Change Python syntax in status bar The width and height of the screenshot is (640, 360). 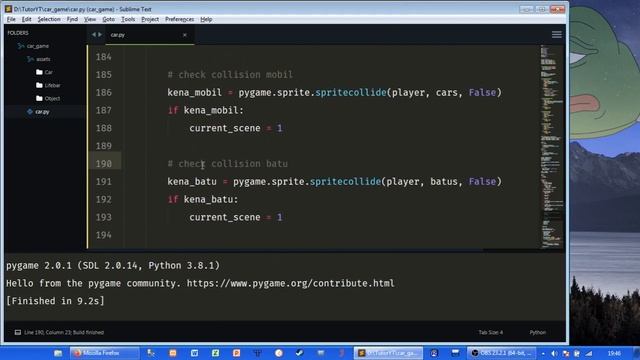tap(538, 332)
